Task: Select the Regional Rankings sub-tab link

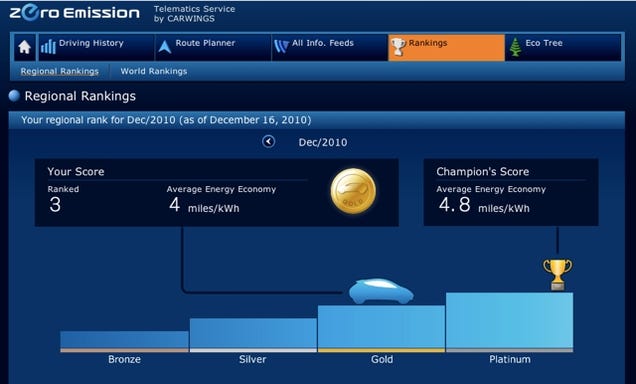Action: click(x=60, y=71)
